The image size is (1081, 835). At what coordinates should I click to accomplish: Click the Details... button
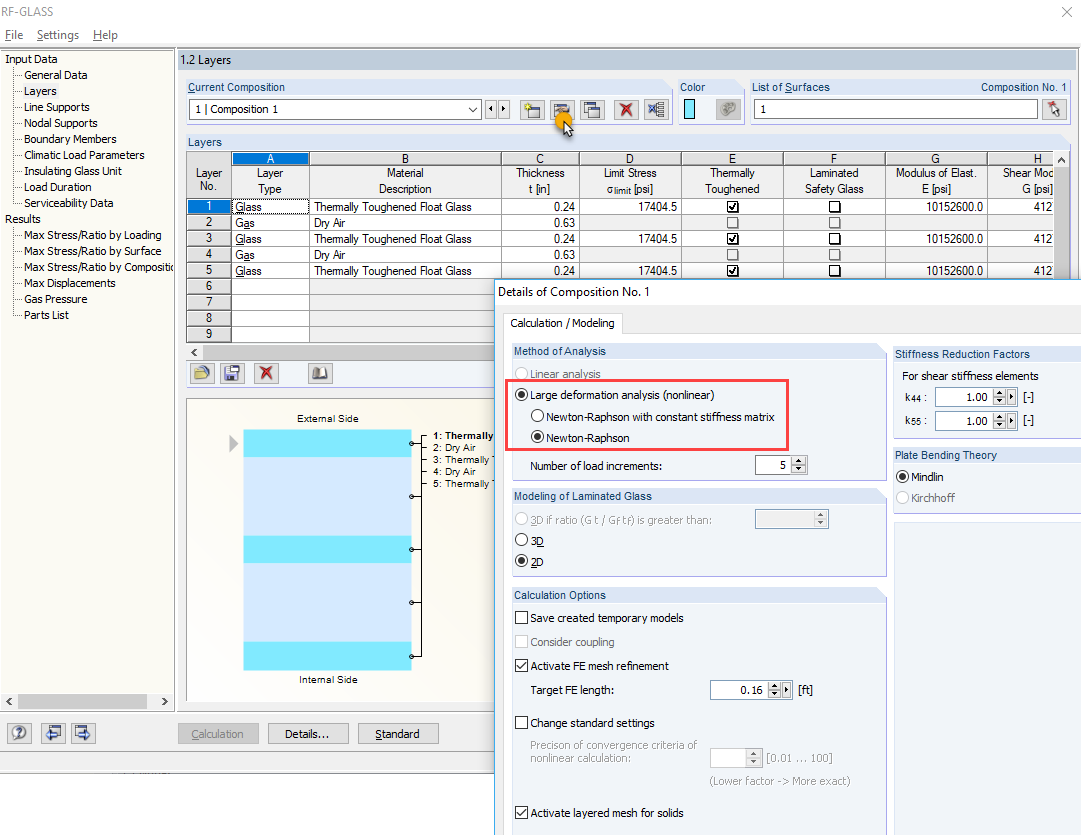(x=307, y=734)
